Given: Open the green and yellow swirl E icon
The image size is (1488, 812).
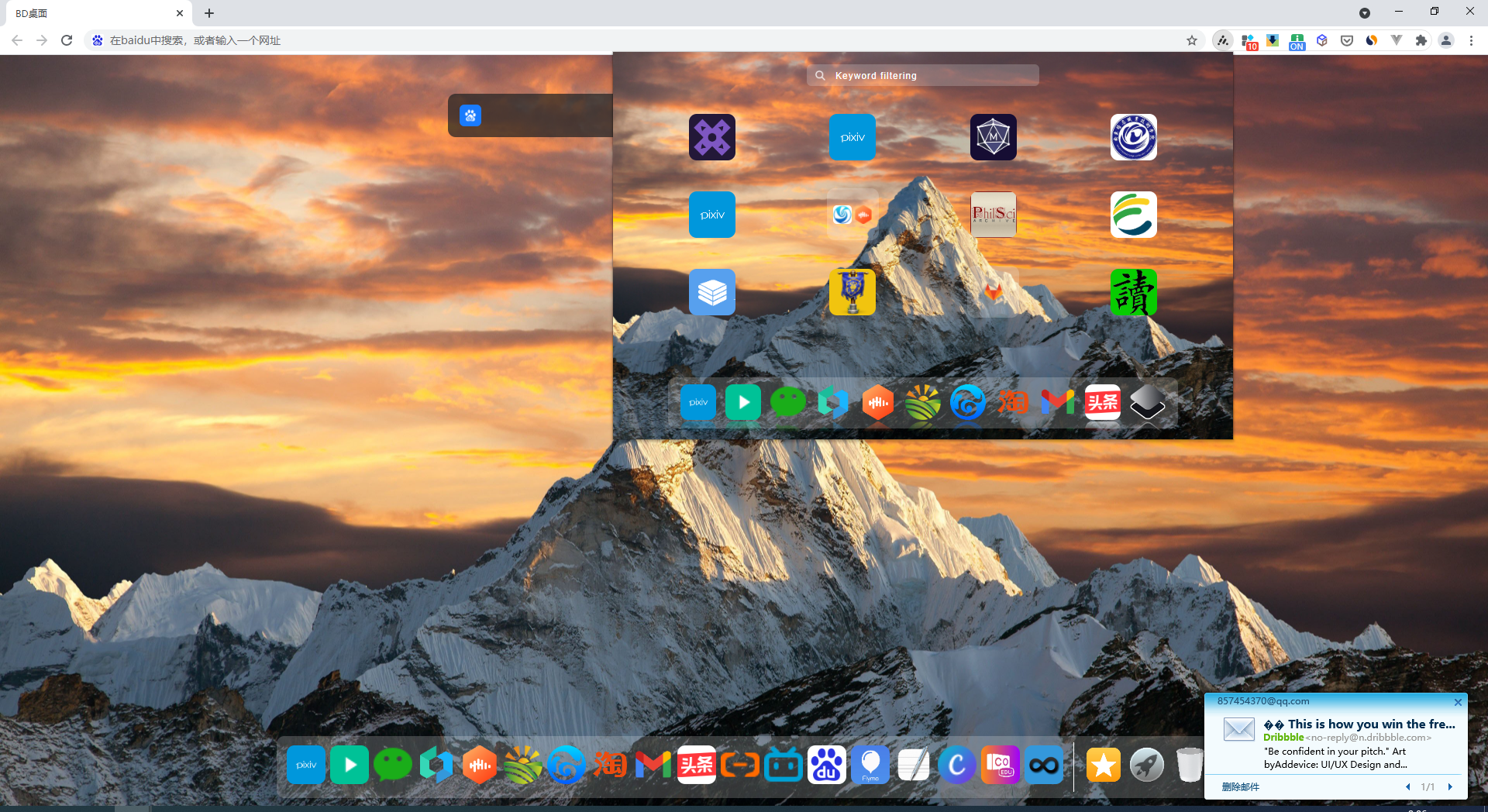Looking at the screenshot, I should tap(1133, 215).
